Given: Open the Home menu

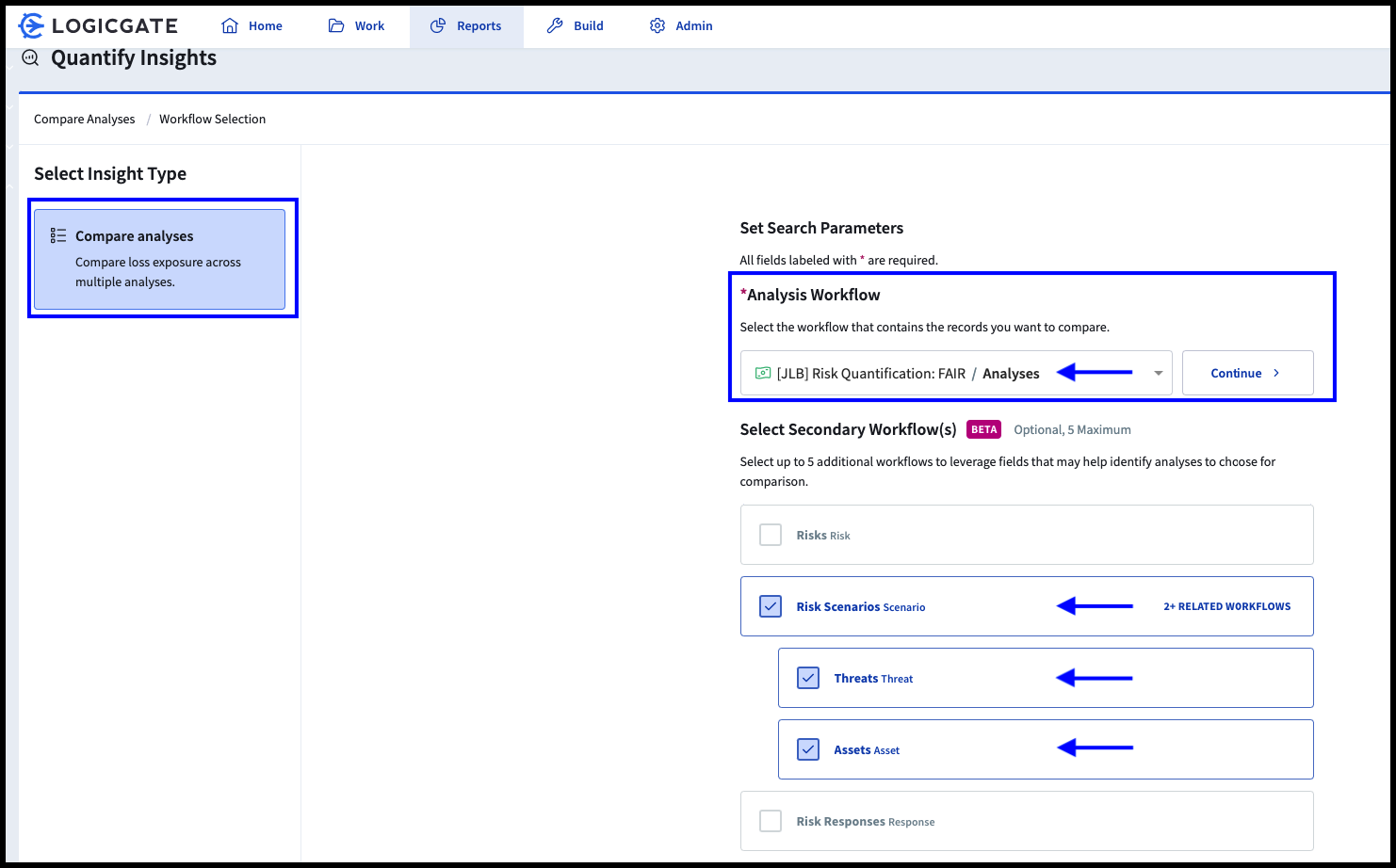Looking at the screenshot, I should pos(252,26).
